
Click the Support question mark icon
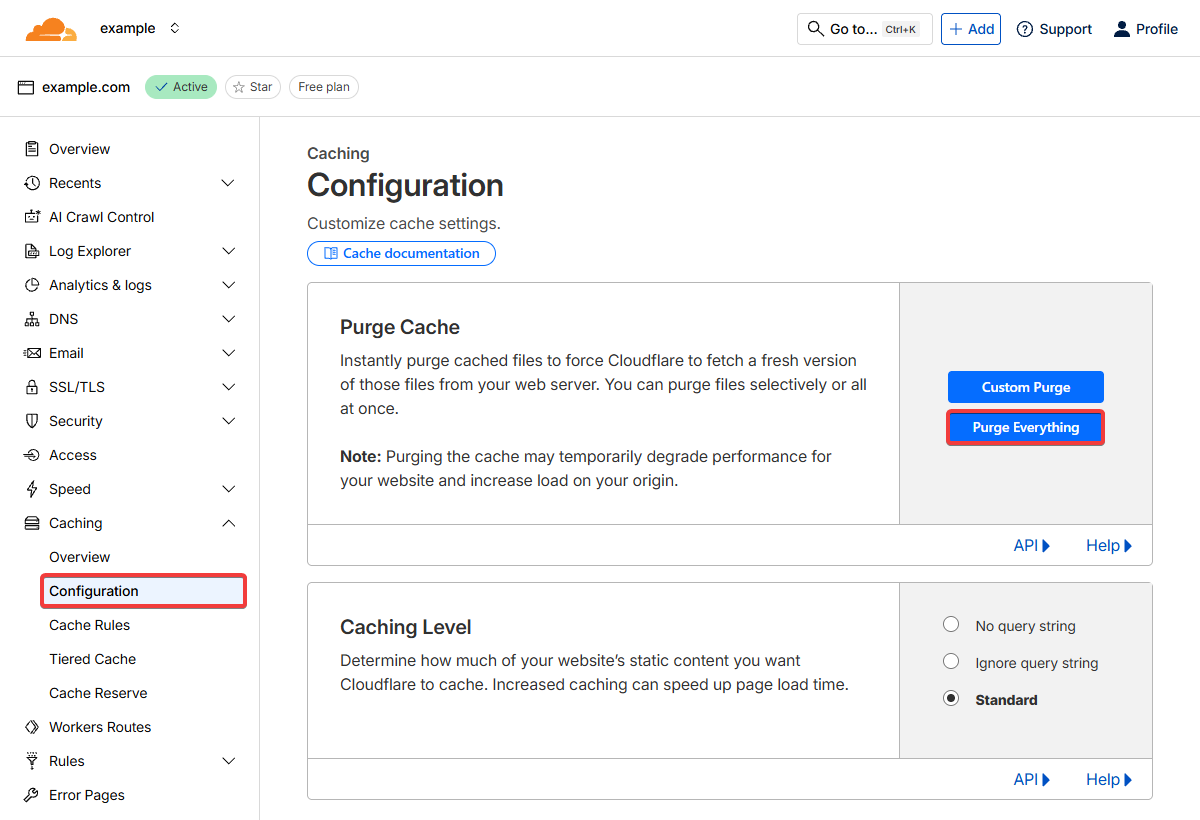pos(1025,29)
